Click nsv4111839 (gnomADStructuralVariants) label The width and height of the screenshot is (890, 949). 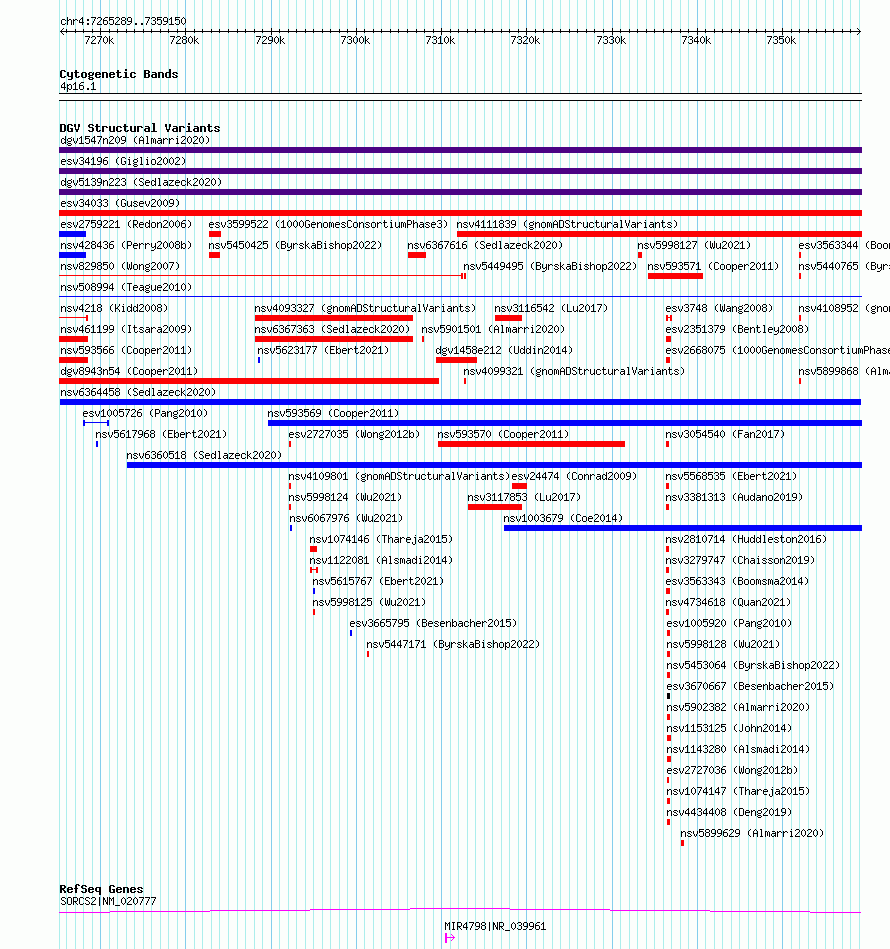(x=568, y=225)
